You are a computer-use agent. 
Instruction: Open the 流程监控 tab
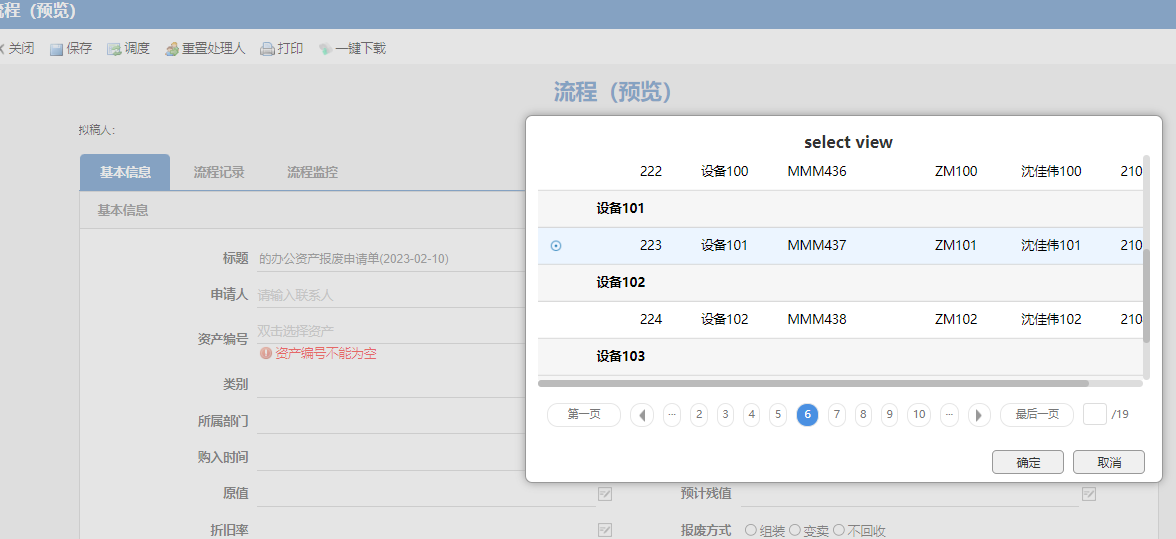(312, 172)
